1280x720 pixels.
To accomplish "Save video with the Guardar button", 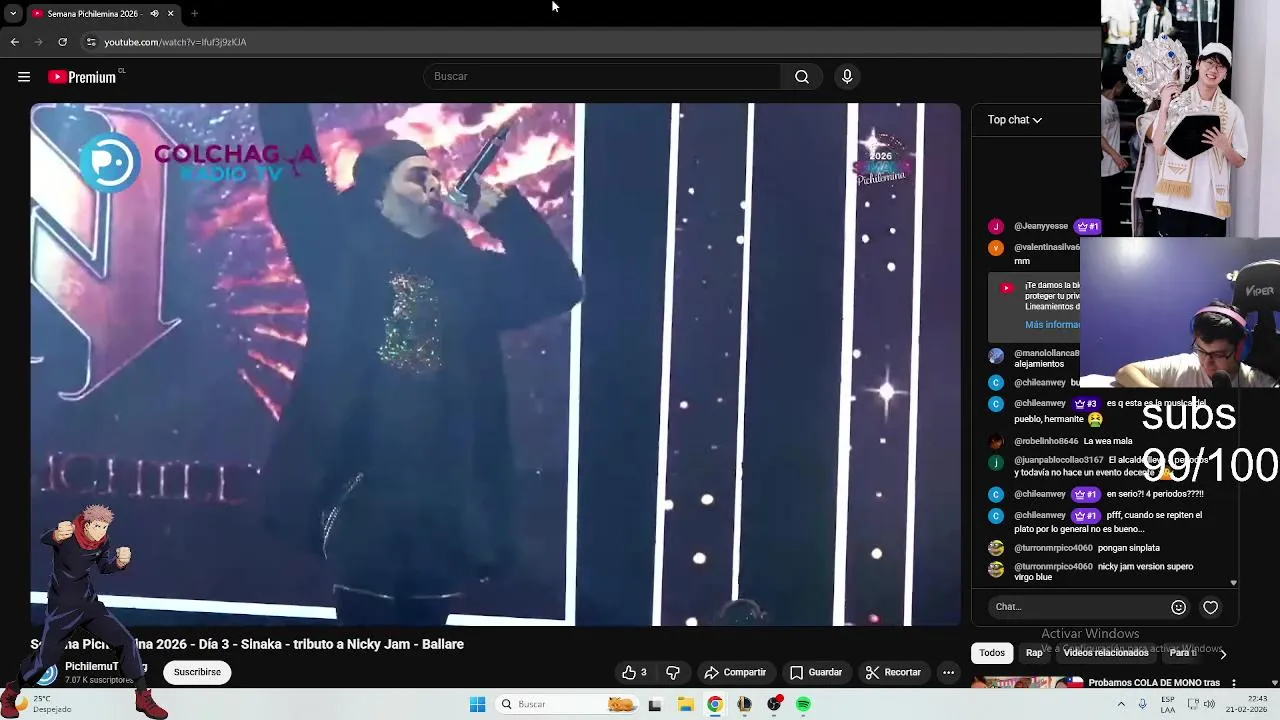I will pyautogui.click(x=816, y=672).
